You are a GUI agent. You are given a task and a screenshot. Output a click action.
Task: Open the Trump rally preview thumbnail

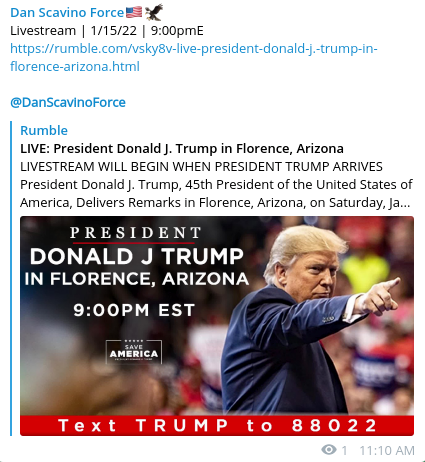[x=217, y=326]
